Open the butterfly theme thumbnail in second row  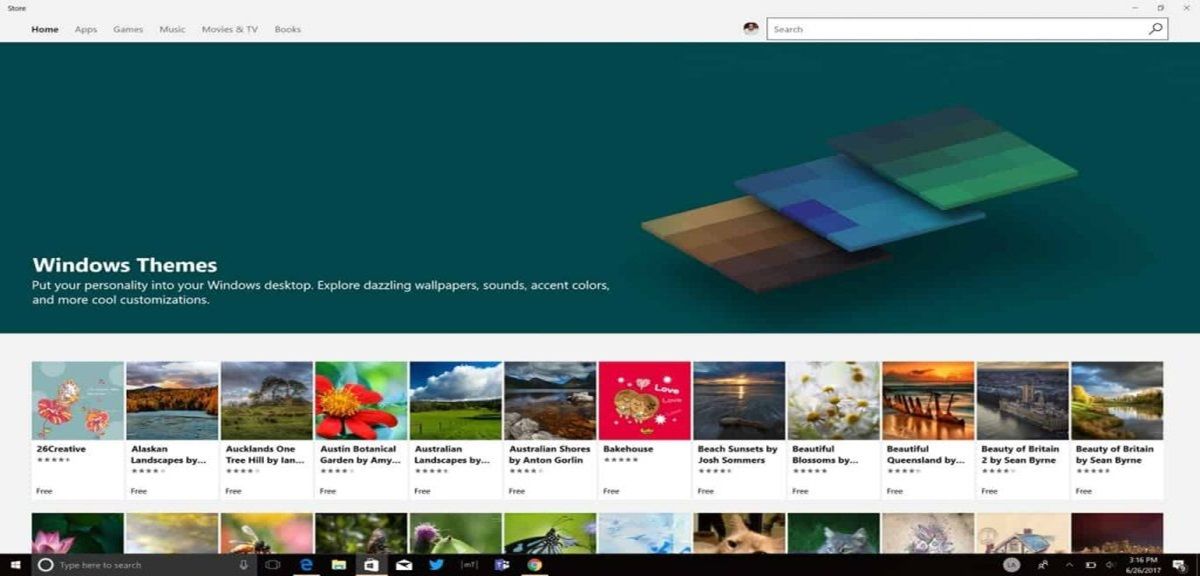(x=550, y=533)
